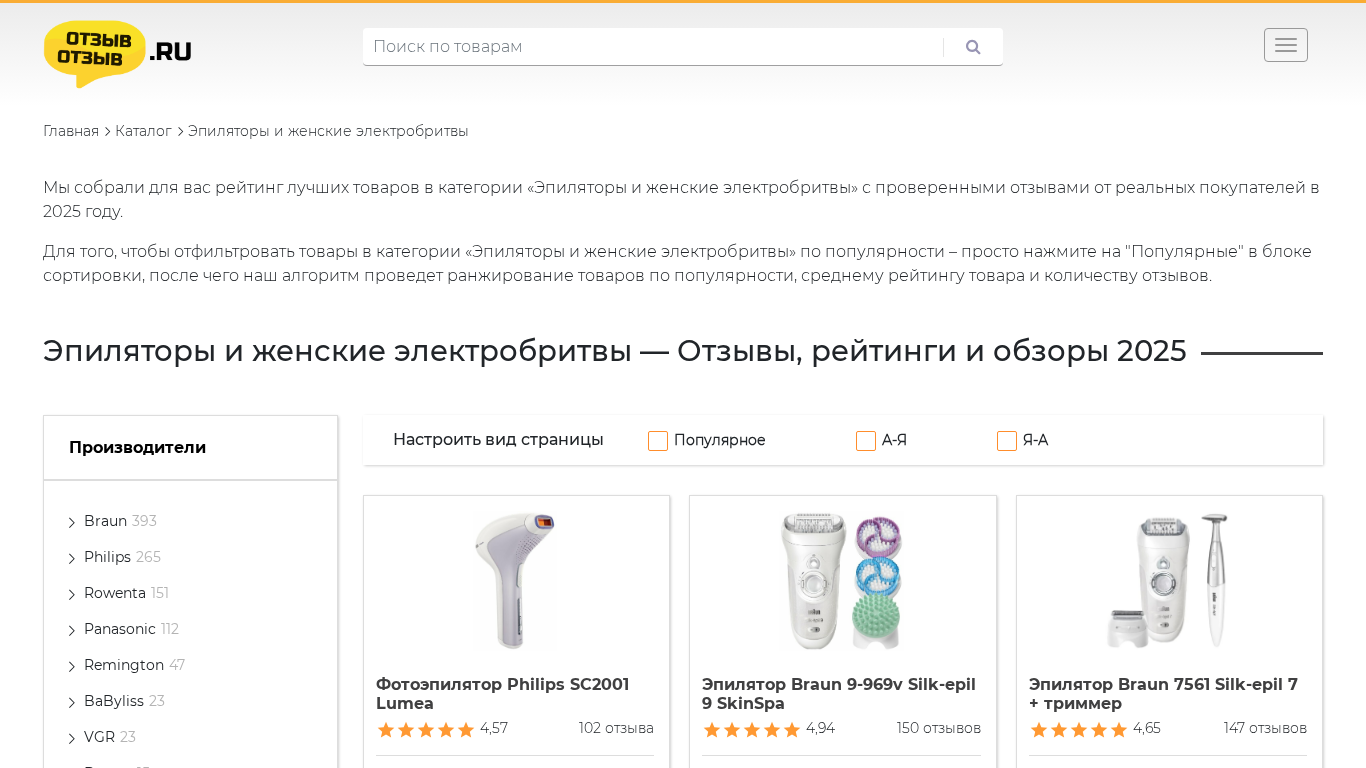This screenshot has height=768, width=1366.
Task: Click the star rating for Philips SC2001
Action: coord(426,730)
